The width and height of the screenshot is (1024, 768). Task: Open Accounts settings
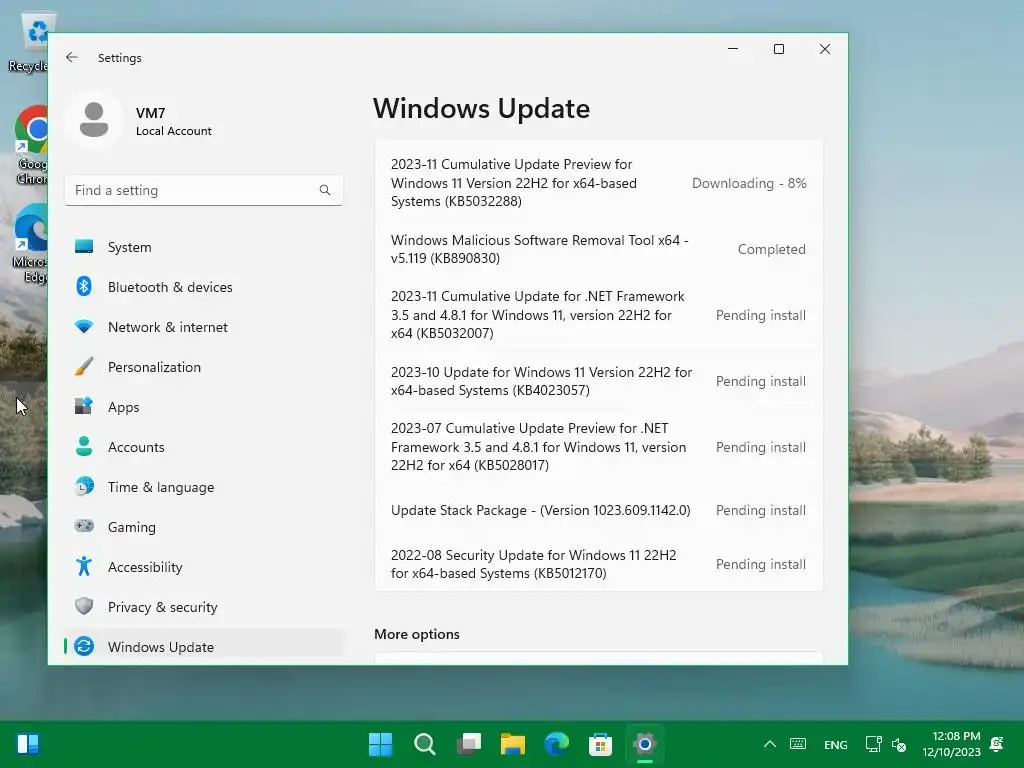204,447
